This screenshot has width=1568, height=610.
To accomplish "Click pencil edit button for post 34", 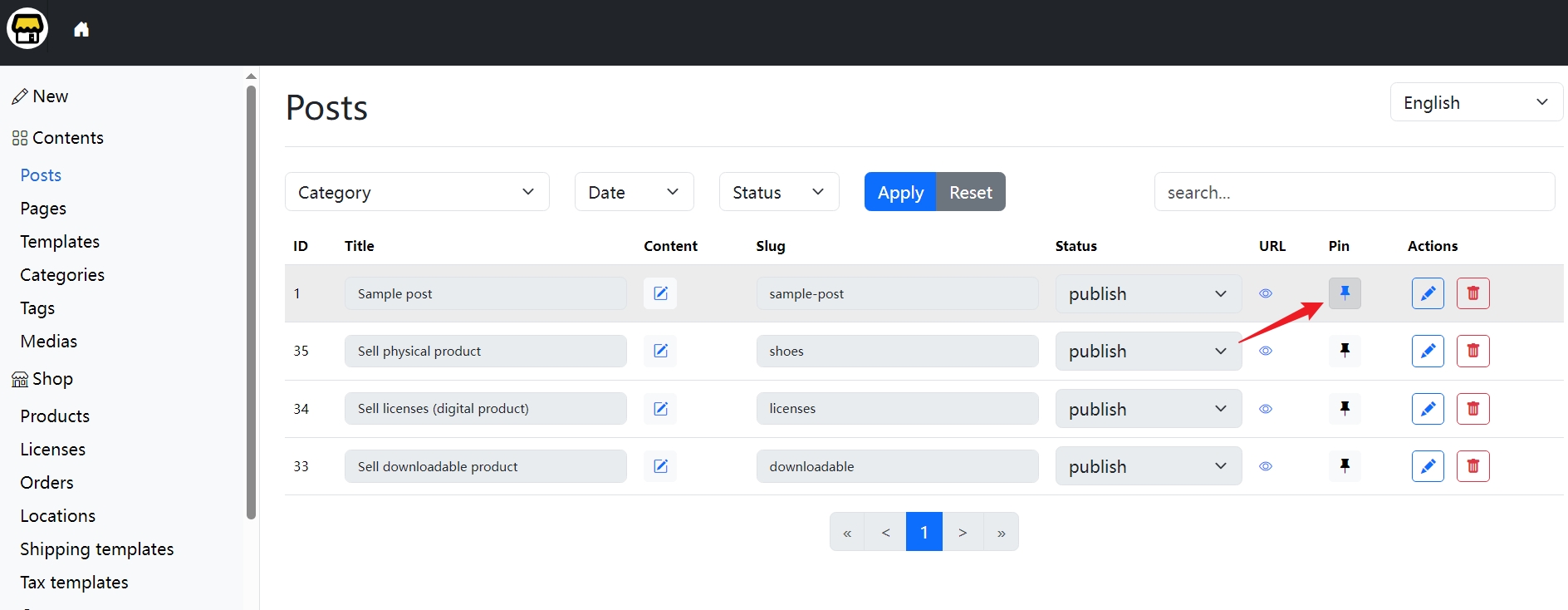I will (x=1428, y=409).
